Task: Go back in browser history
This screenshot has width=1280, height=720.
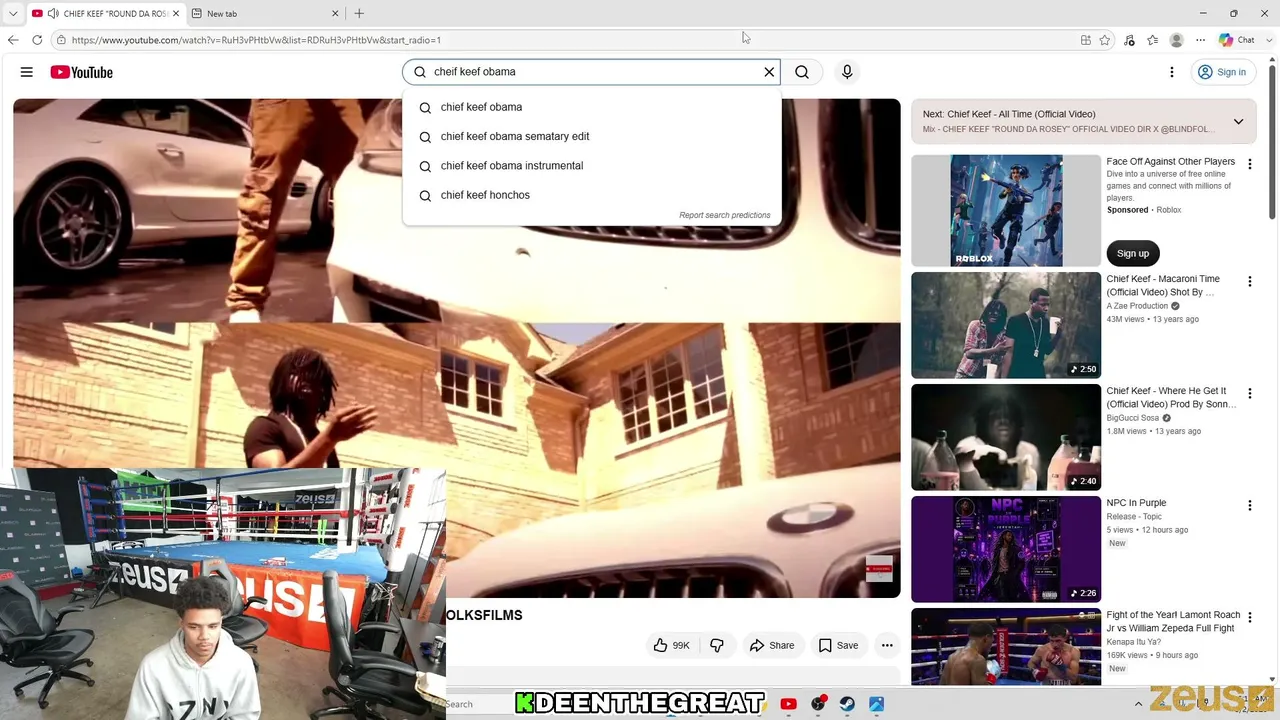Action: (13, 40)
